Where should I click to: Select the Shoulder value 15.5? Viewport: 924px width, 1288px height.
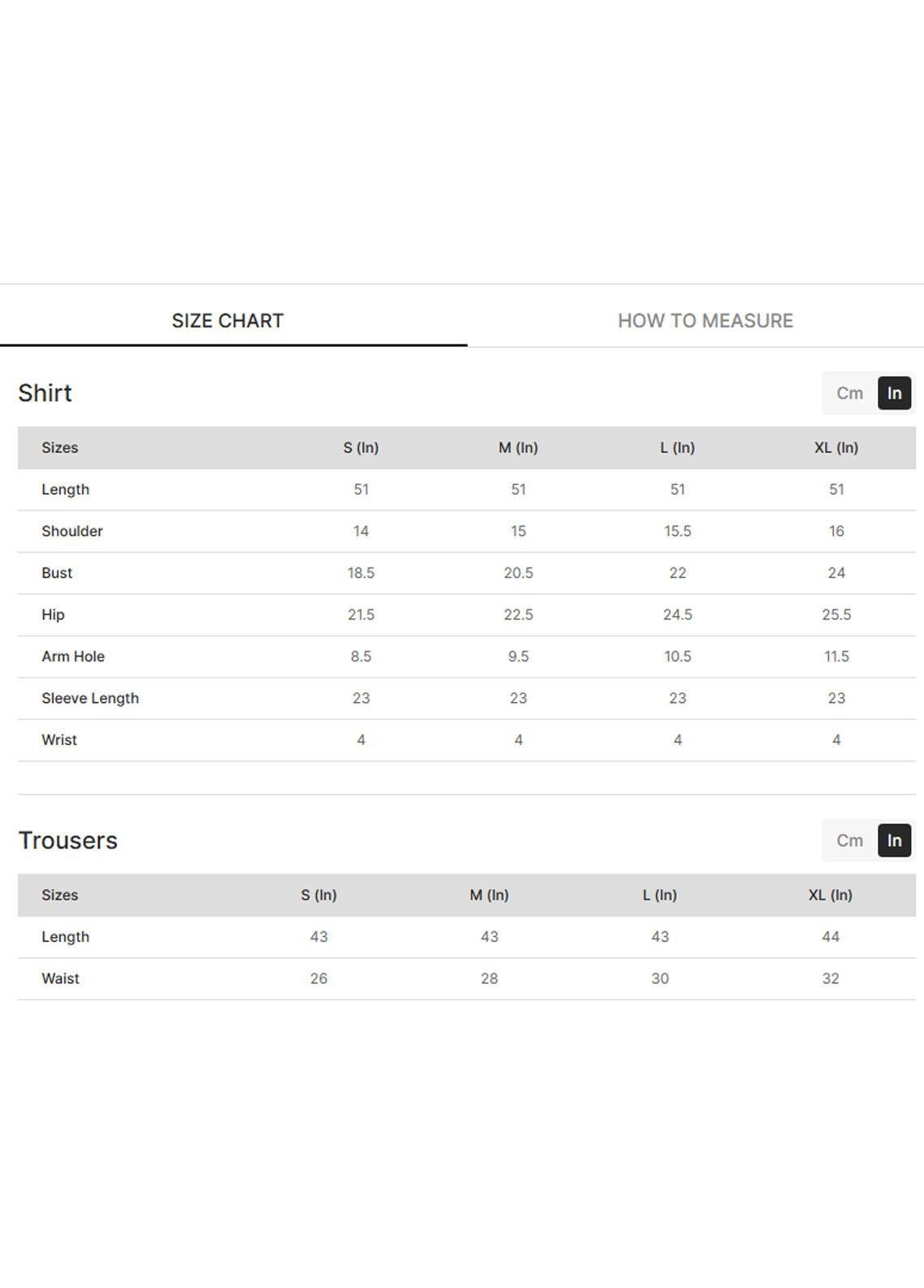click(x=678, y=531)
